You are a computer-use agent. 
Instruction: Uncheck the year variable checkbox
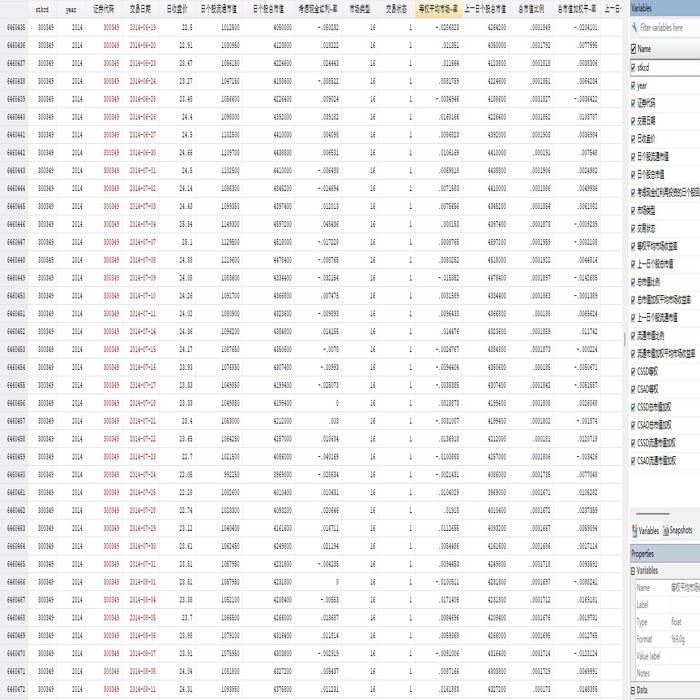click(x=633, y=85)
